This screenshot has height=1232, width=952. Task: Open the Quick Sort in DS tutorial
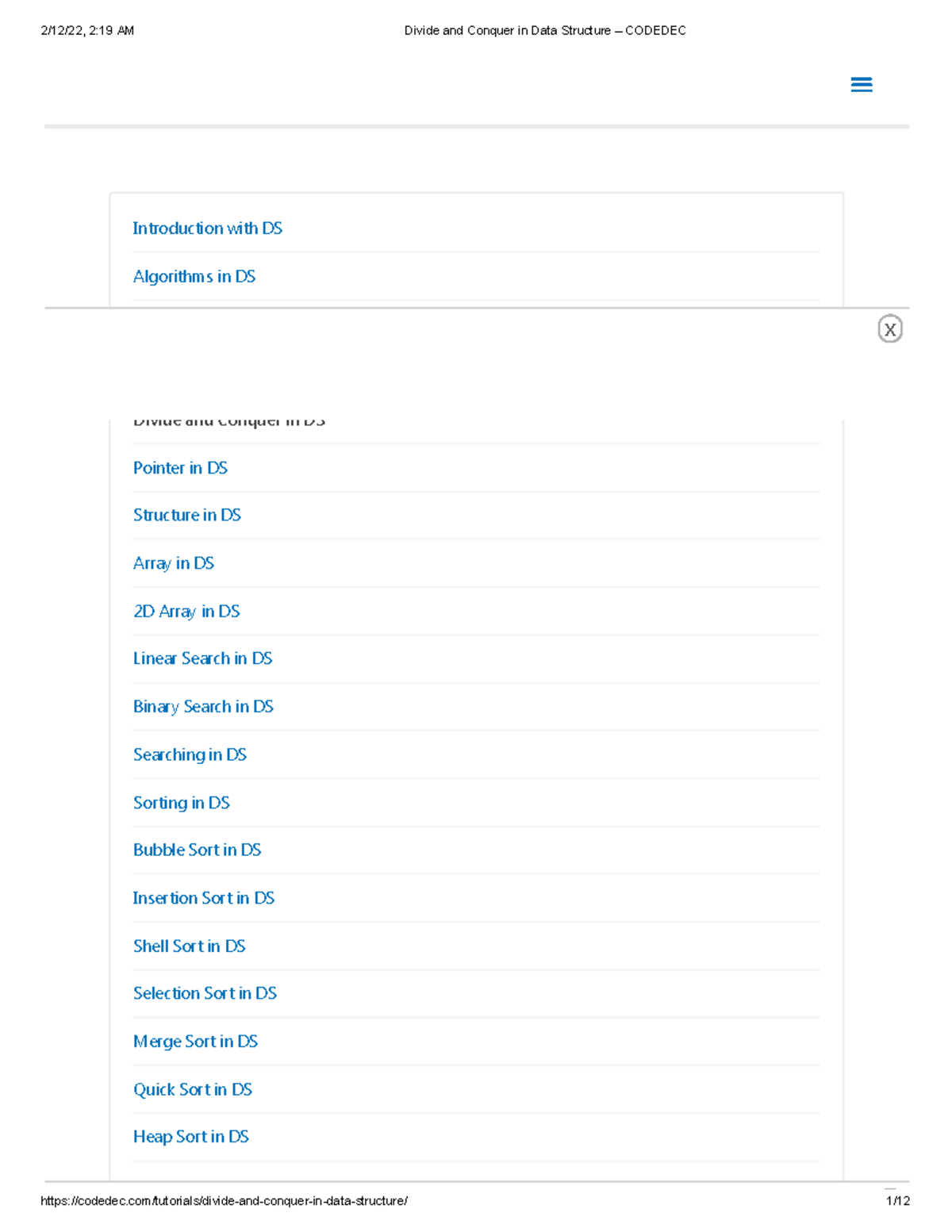193,1090
